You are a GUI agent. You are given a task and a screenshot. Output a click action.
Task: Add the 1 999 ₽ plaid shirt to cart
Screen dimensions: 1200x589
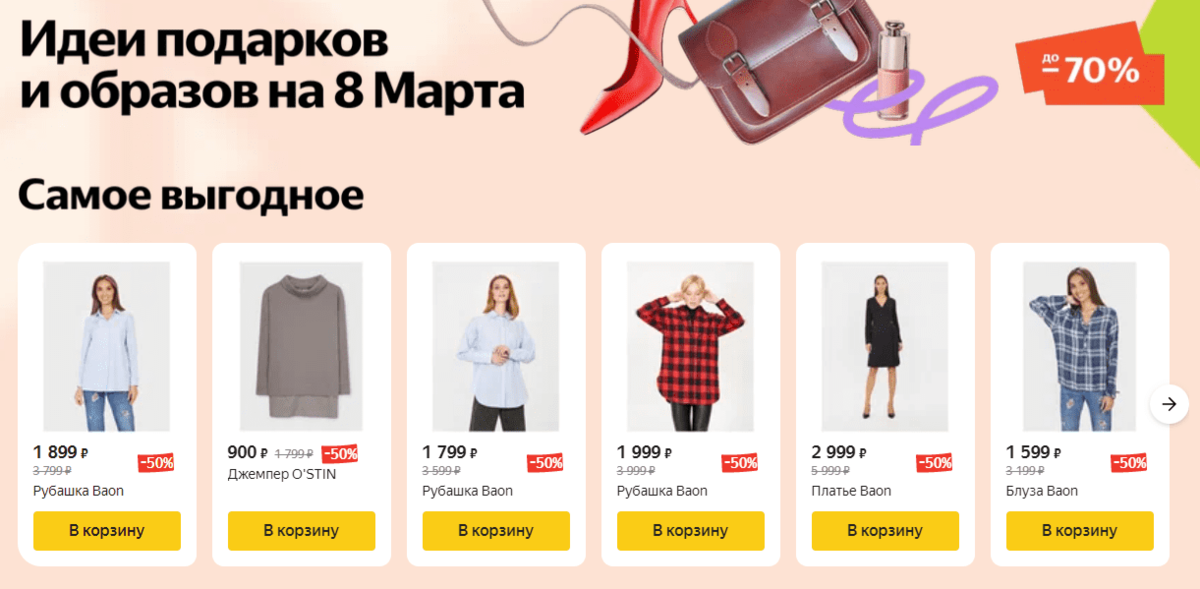690,530
